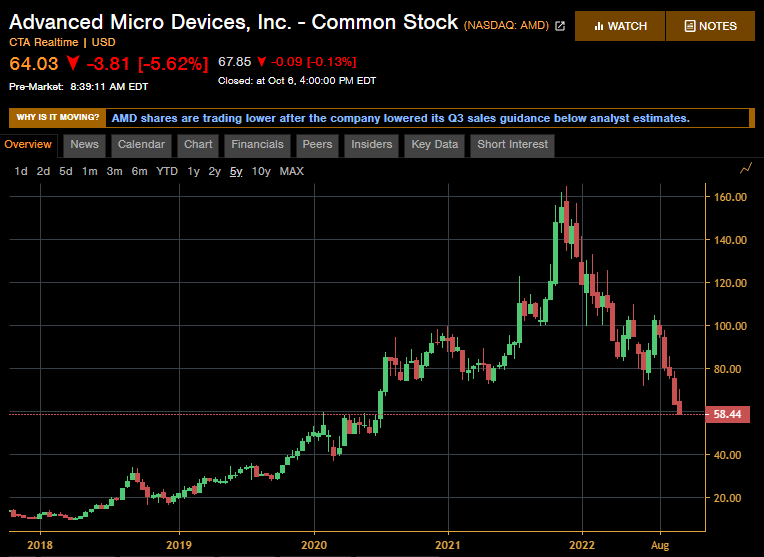Click the 2022 x-axis label
764x557 pixels.
pyautogui.click(x=582, y=545)
